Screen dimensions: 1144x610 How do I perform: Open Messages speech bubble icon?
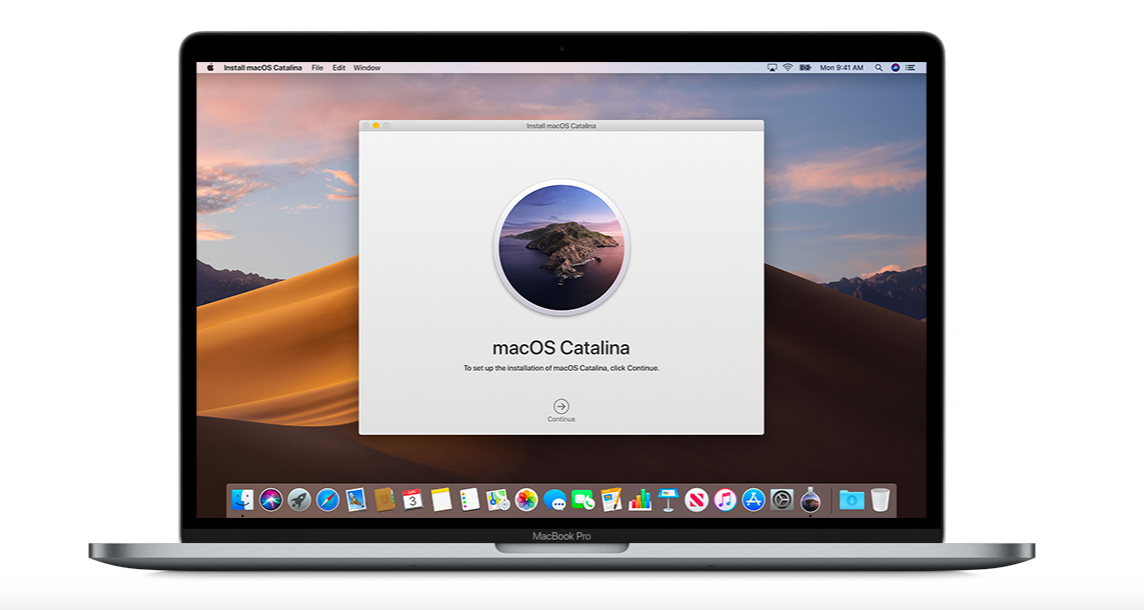[x=554, y=500]
